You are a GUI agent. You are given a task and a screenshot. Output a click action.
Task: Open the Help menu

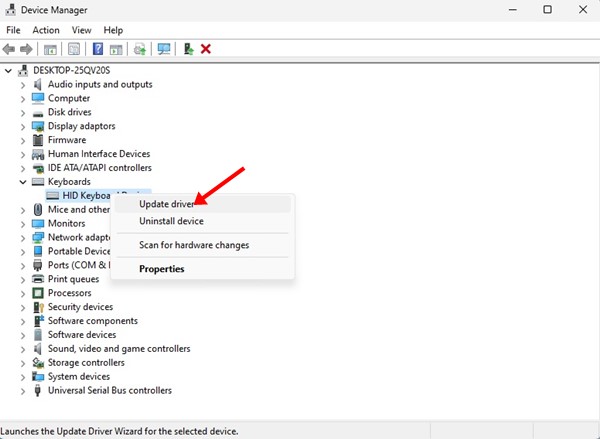pos(113,30)
